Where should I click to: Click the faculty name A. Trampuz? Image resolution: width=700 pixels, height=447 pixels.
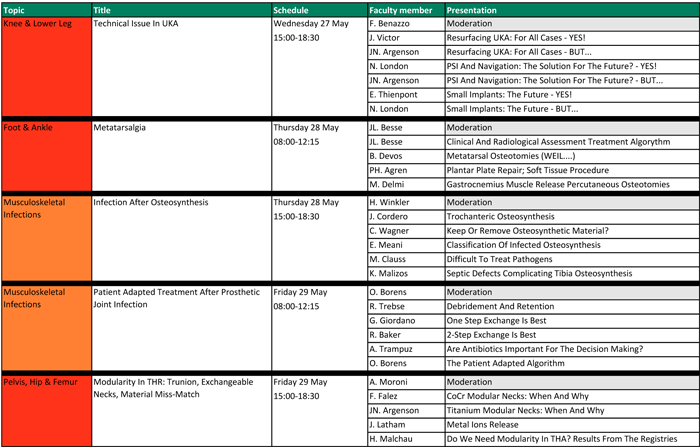pos(391,349)
